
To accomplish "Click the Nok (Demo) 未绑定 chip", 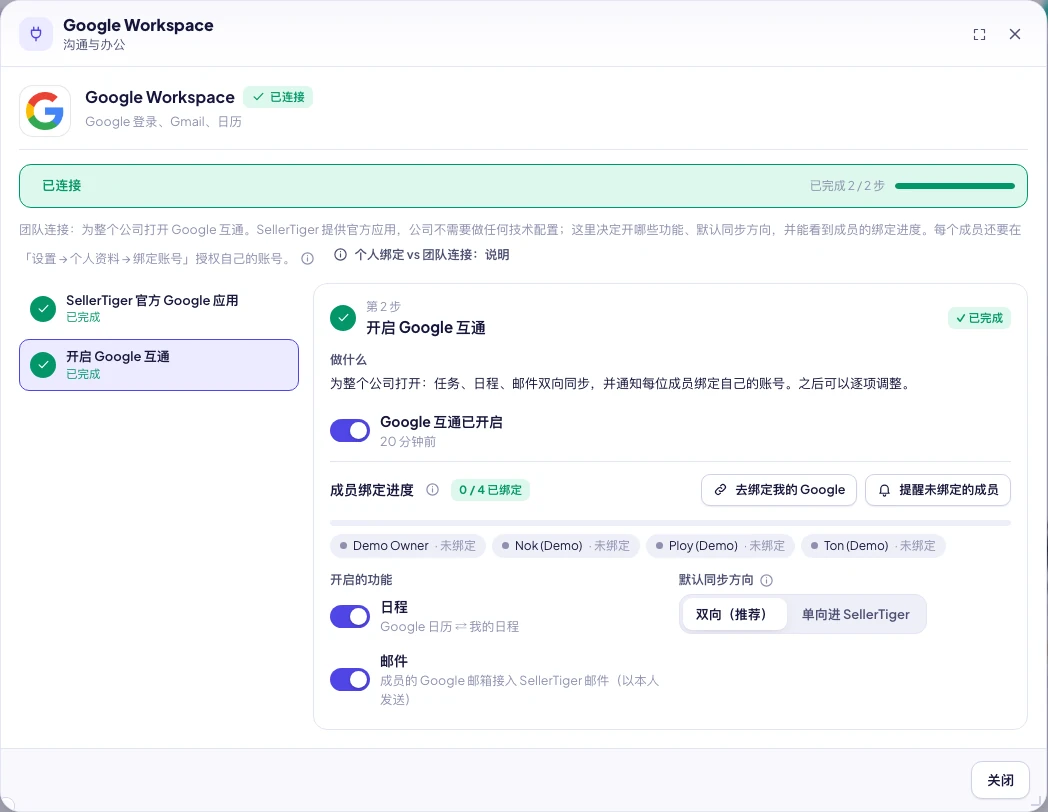I will pyautogui.click(x=565, y=546).
